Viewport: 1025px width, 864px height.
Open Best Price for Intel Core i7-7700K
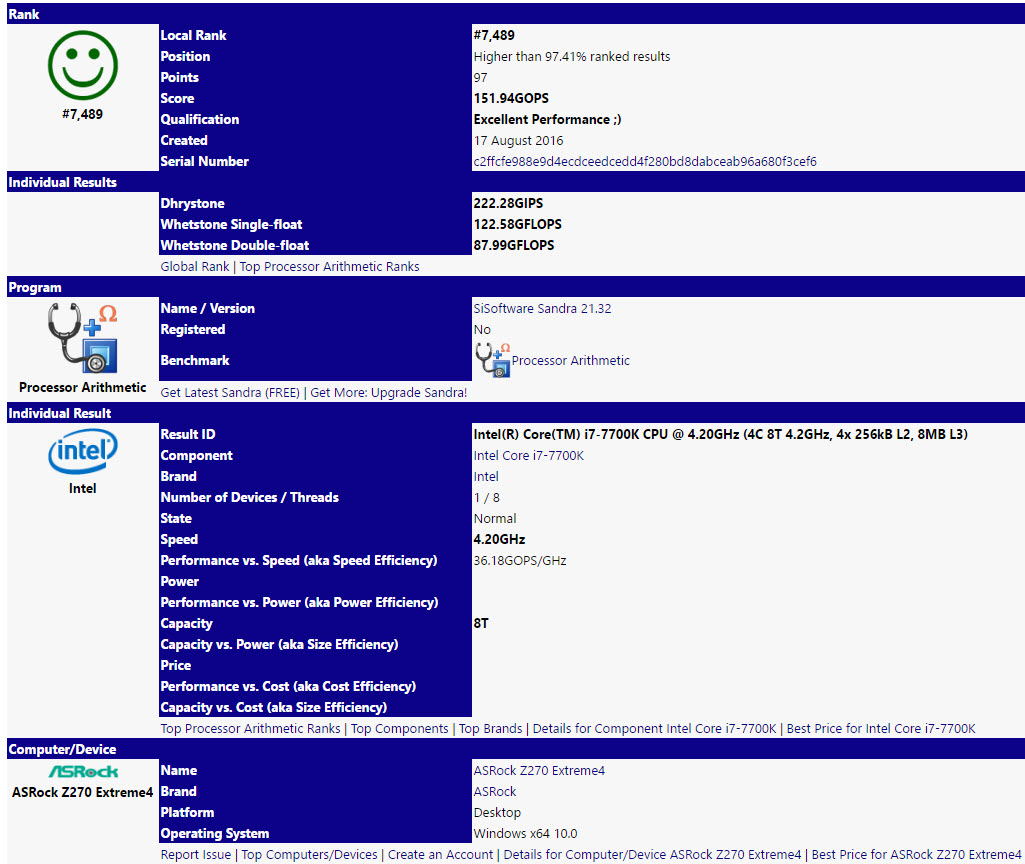(x=881, y=729)
